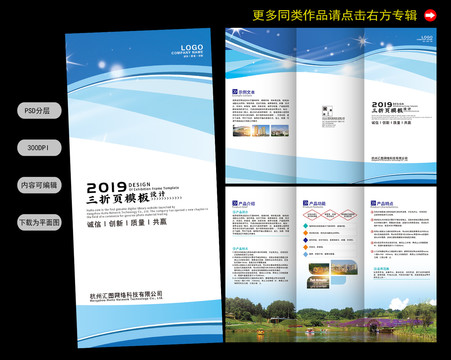Click the 产品特点 section header icon
451x360 pixels.
click(x=373, y=203)
